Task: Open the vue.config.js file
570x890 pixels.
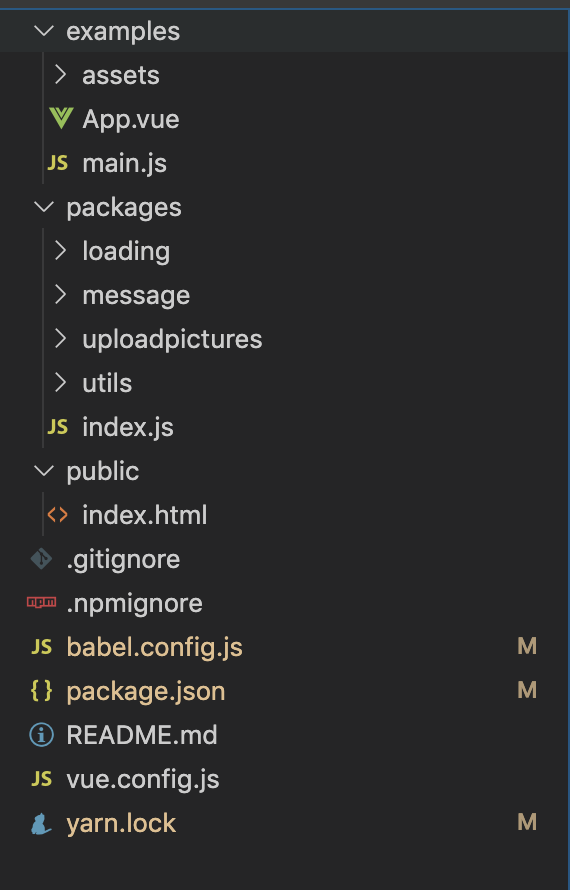Action: click(142, 779)
